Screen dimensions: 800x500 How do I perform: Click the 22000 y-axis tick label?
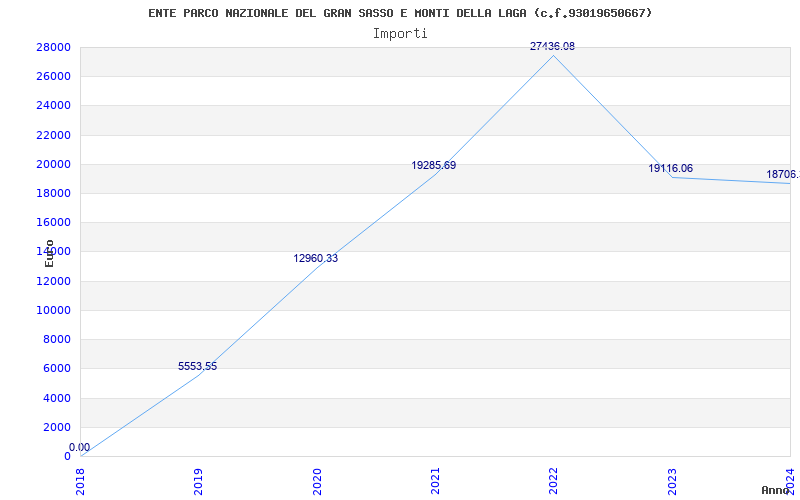tap(53, 135)
